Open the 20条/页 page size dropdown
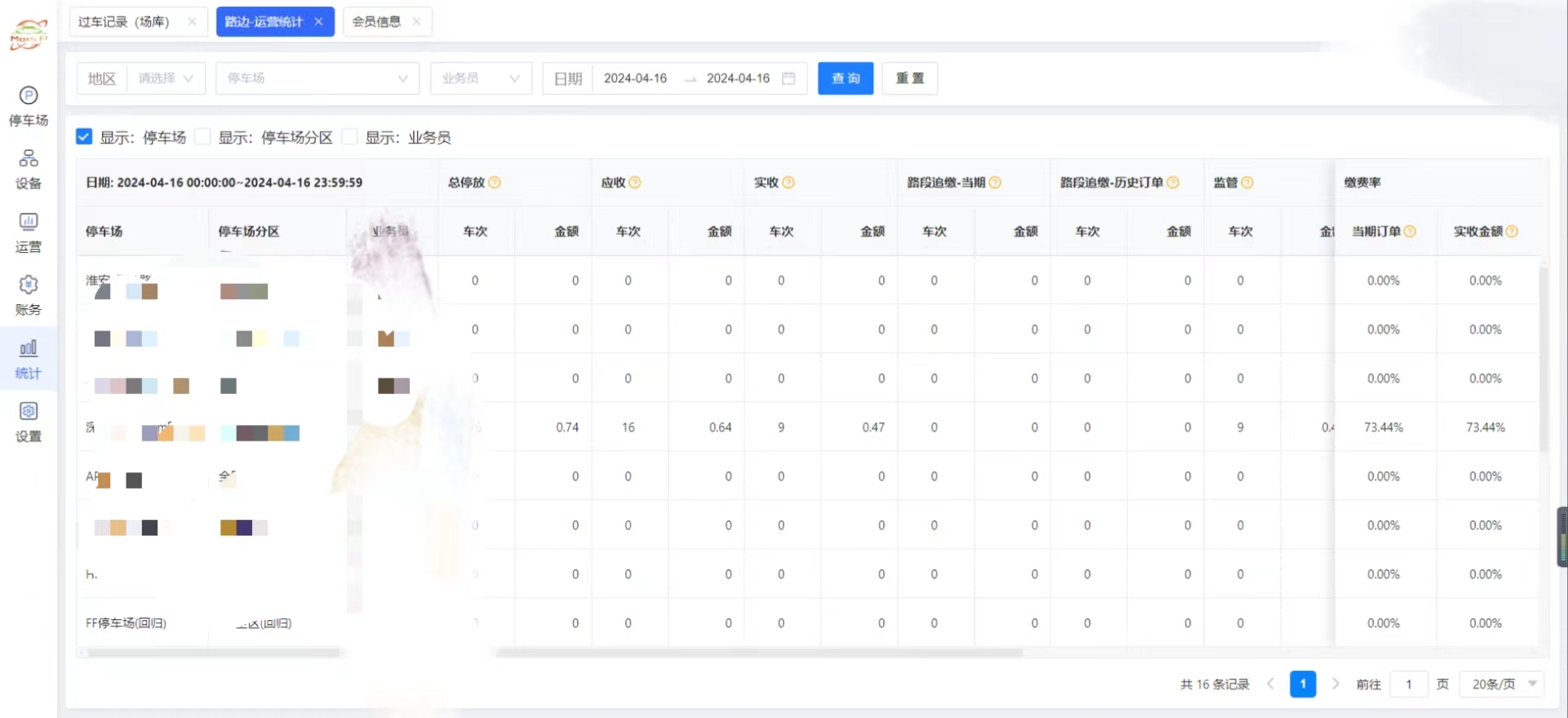This screenshot has height=718, width=1568. pyautogui.click(x=1502, y=684)
